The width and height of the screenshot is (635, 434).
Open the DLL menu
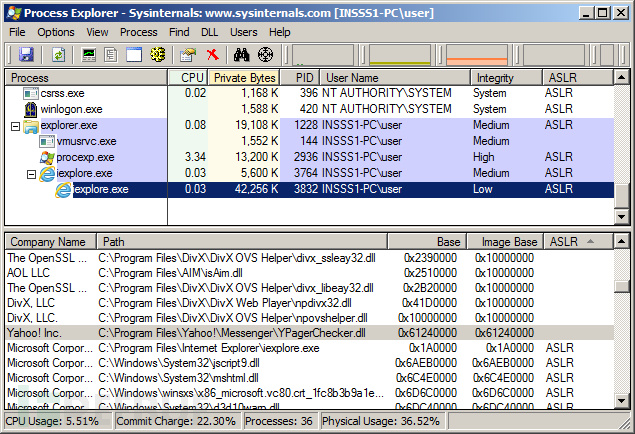tap(209, 32)
